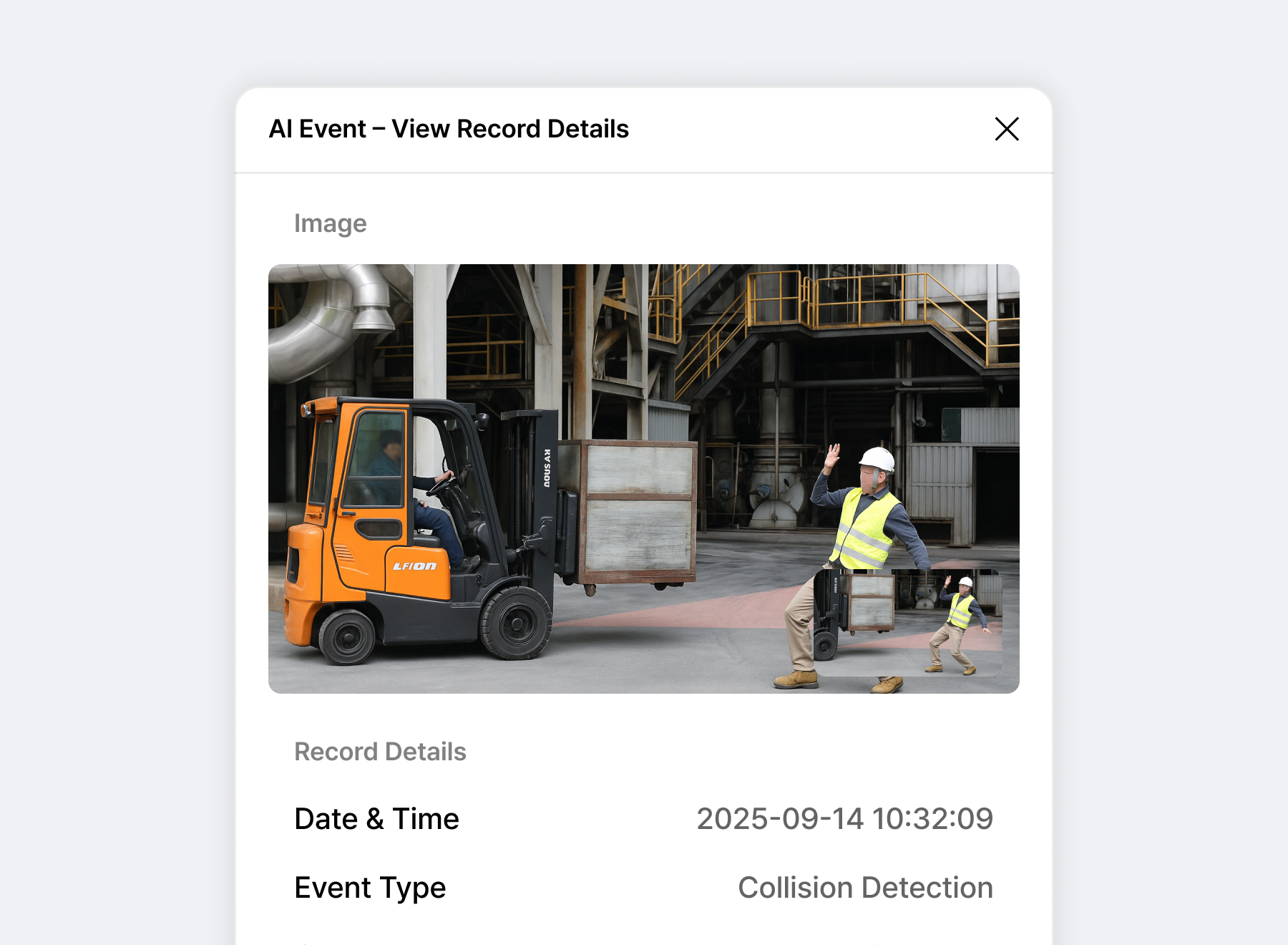Image resolution: width=1288 pixels, height=945 pixels.
Task: Click the timestamp value 2025-09-14 10:32:09
Action: coord(844,818)
